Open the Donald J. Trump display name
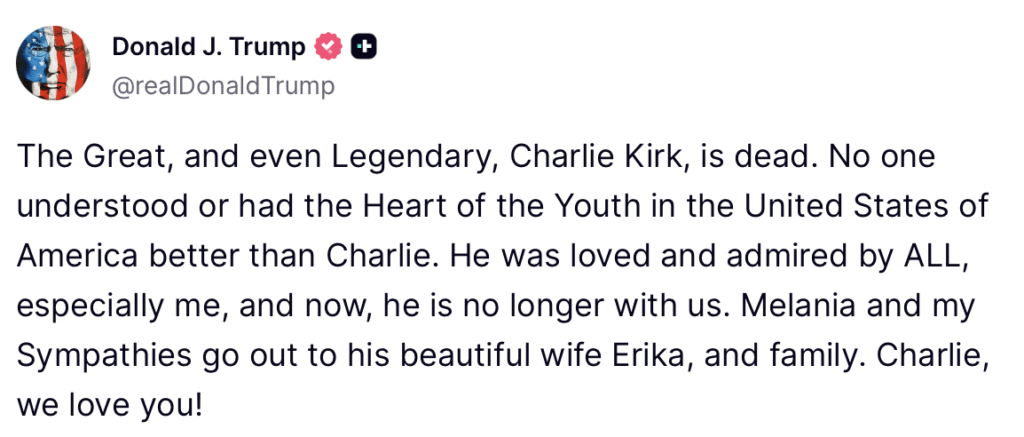Screen dimensions: 1024x437 coord(209,46)
